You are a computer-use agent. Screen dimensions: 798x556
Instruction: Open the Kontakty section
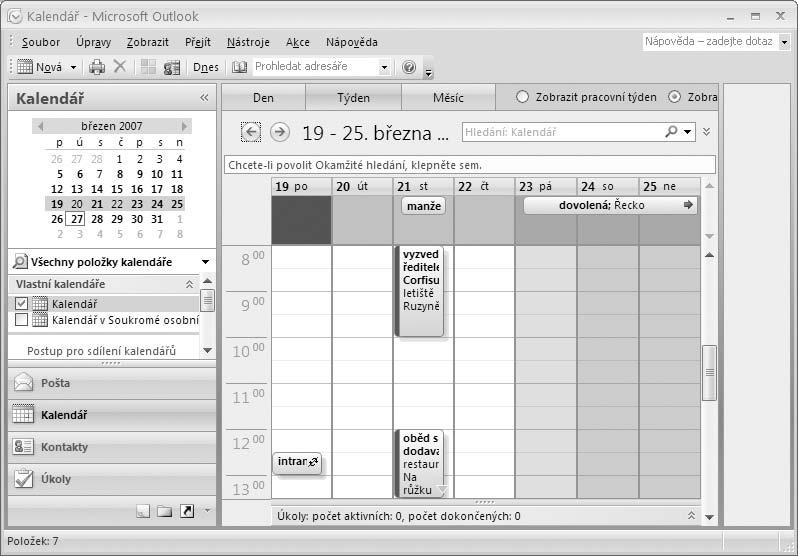point(112,447)
